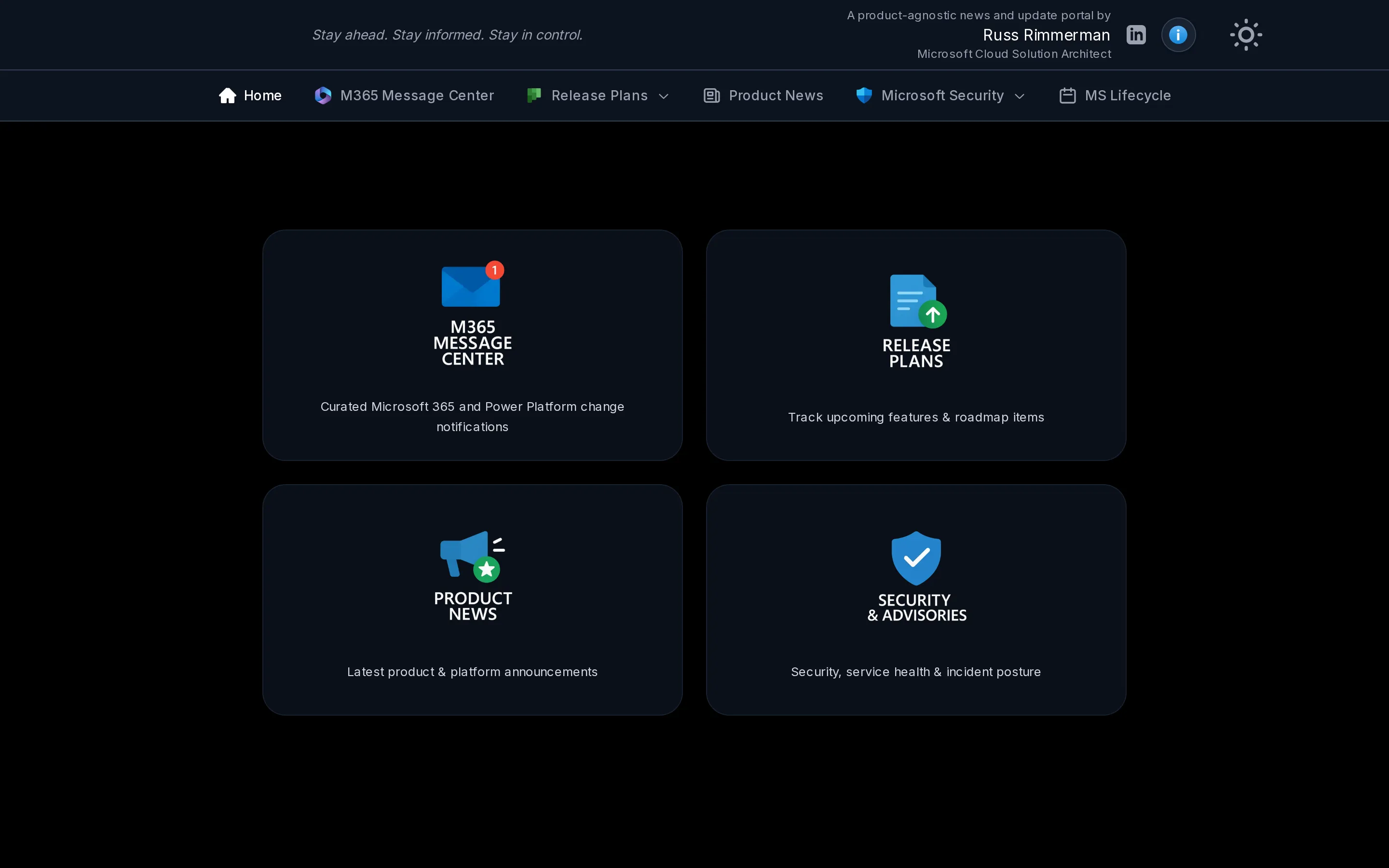Image resolution: width=1389 pixels, height=868 pixels.
Task: Toggle light mode with the sun icon
Action: pyautogui.click(x=1245, y=34)
